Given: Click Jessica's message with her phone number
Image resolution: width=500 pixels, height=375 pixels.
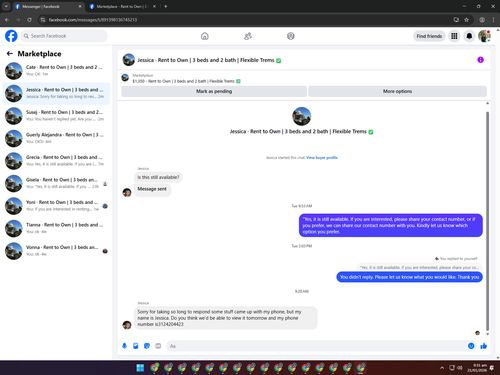Looking at the screenshot, I should pos(226,318).
